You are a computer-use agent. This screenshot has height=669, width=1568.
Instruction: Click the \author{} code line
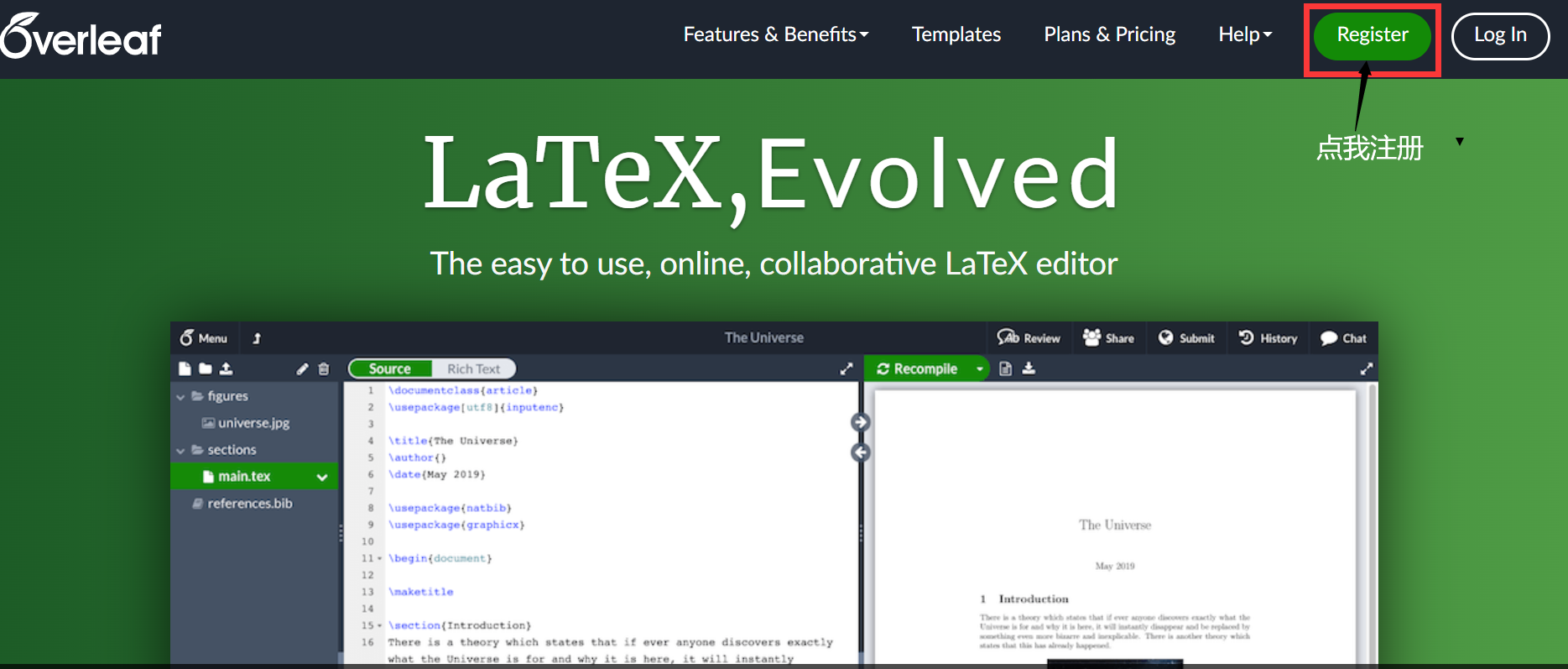coord(417,457)
